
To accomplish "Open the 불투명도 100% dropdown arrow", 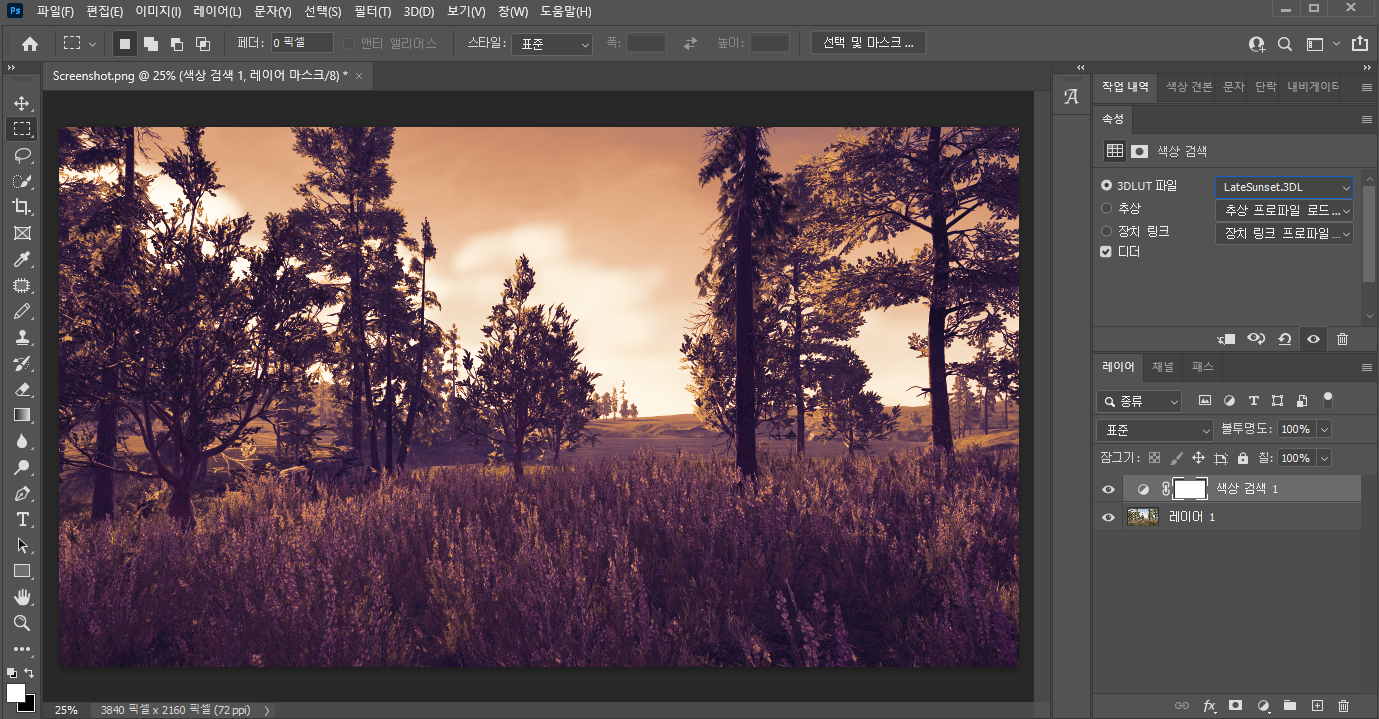I will click(1324, 429).
